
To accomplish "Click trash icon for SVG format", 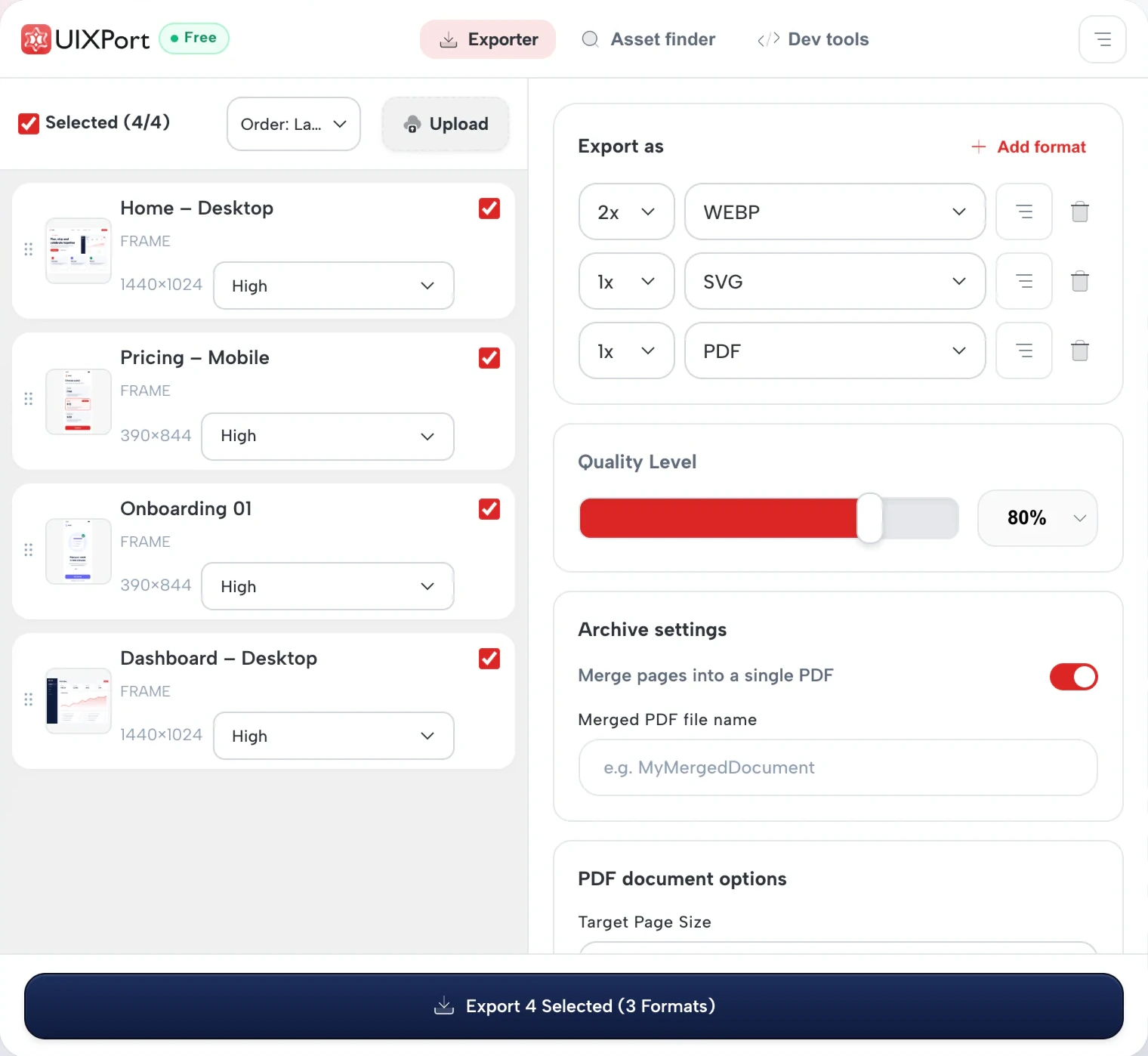I will 1080,281.
